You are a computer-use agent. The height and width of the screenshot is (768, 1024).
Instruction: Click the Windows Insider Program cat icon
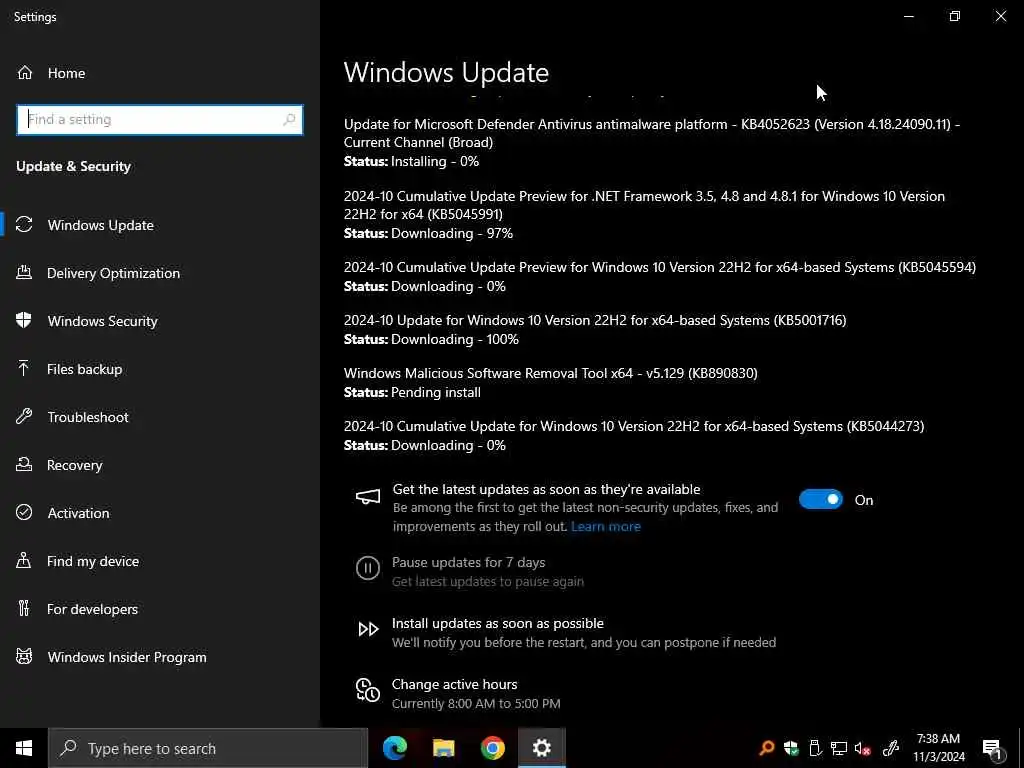coord(24,656)
